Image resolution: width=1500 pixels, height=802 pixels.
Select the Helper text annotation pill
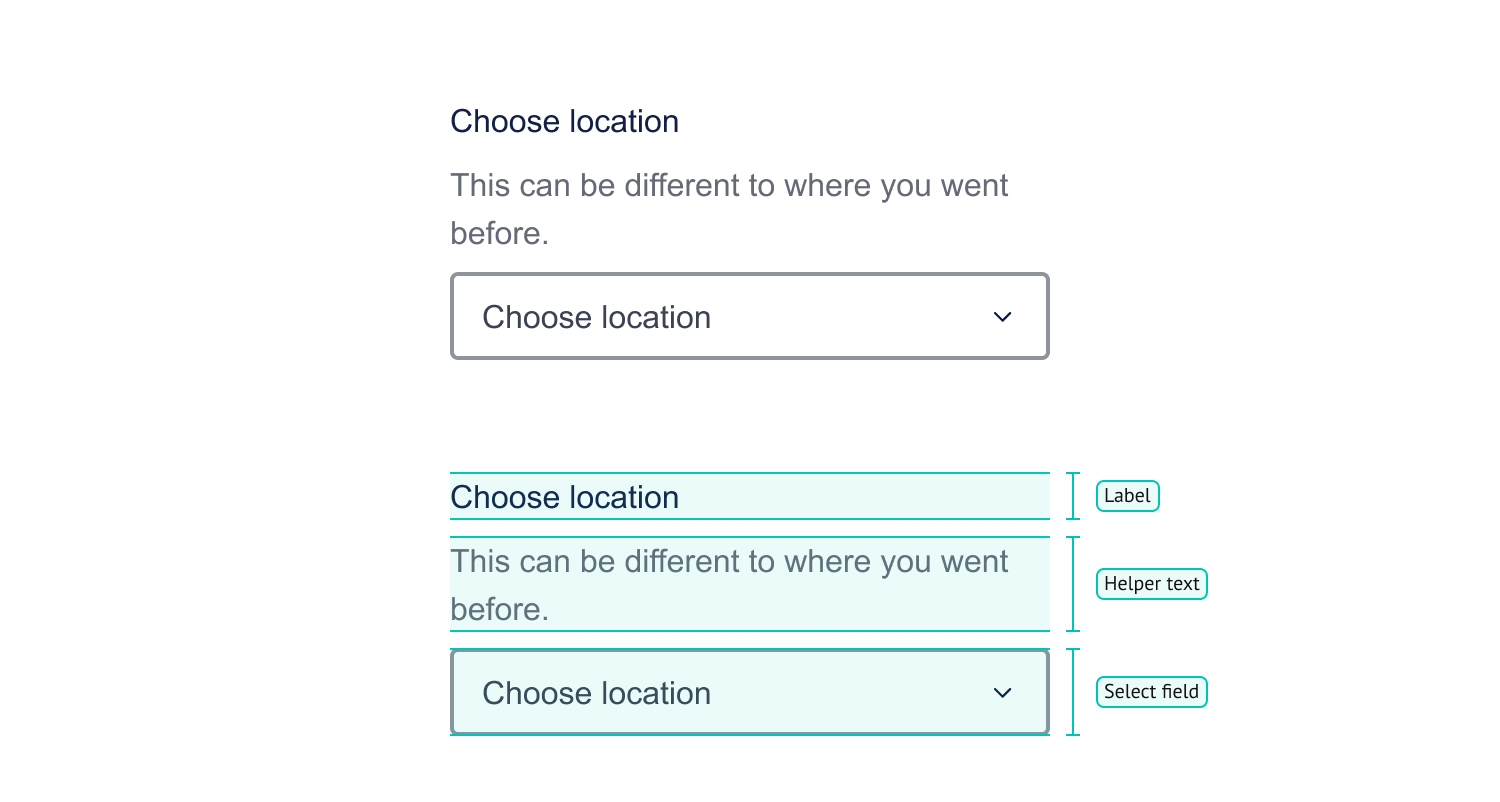[1151, 584]
